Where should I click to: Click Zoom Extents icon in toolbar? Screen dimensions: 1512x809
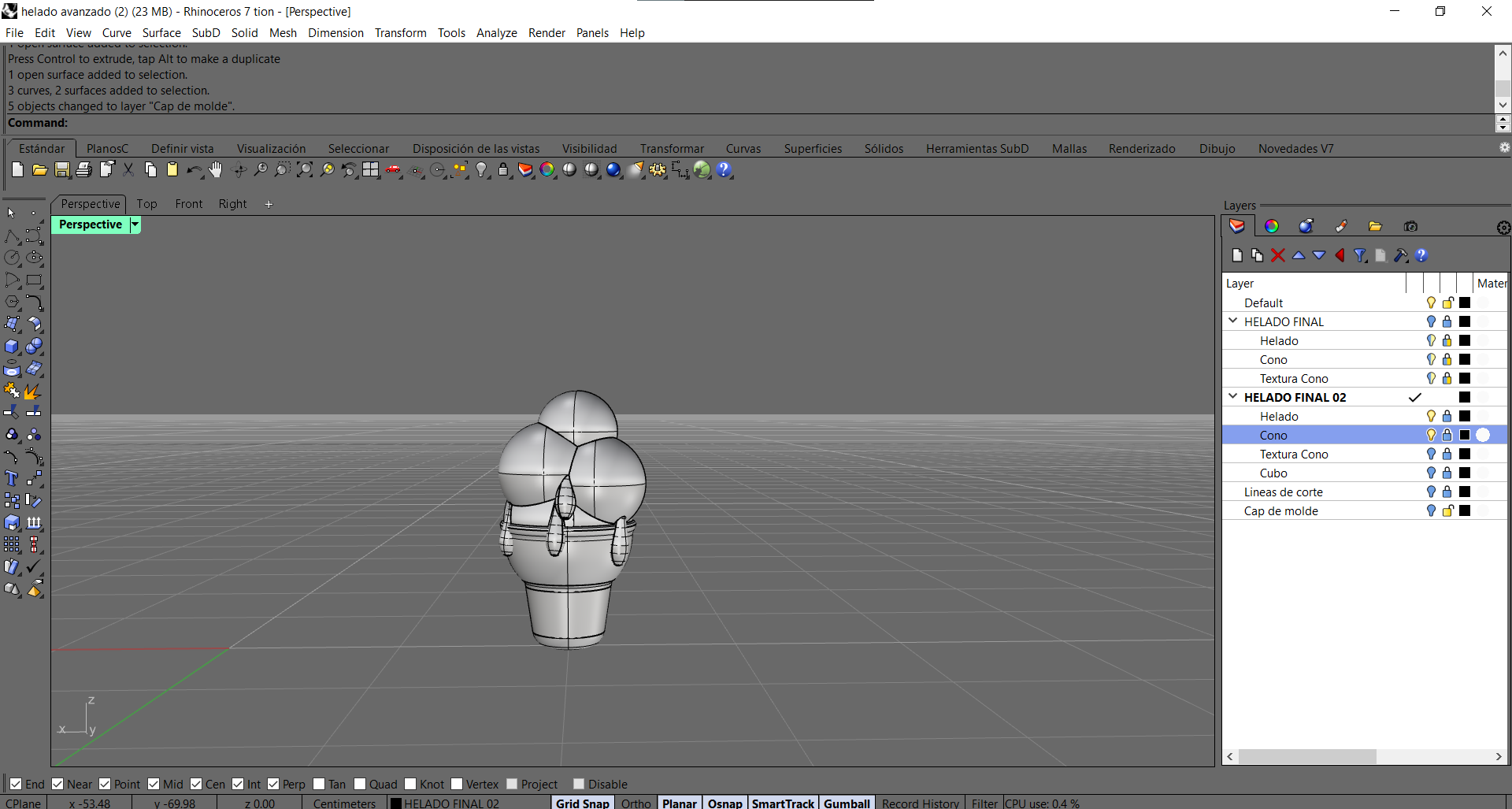tap(305, 169)
